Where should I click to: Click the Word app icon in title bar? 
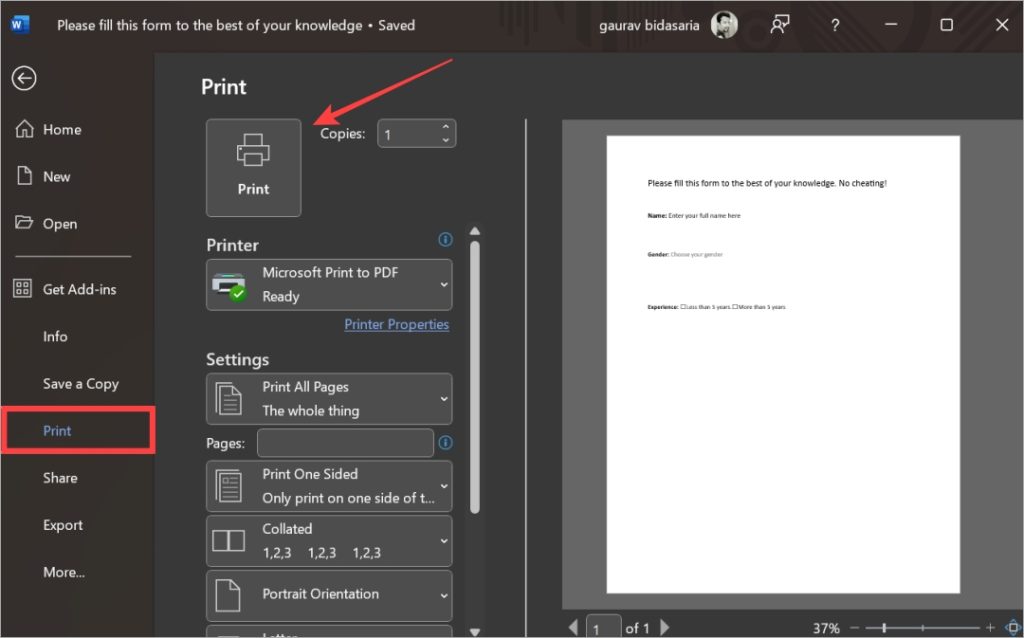pos(20,25)
